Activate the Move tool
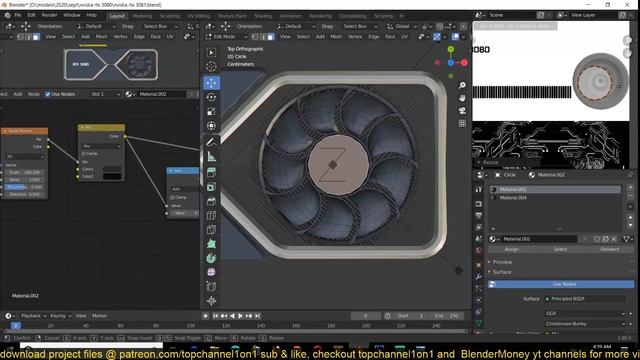 [211, 83]
